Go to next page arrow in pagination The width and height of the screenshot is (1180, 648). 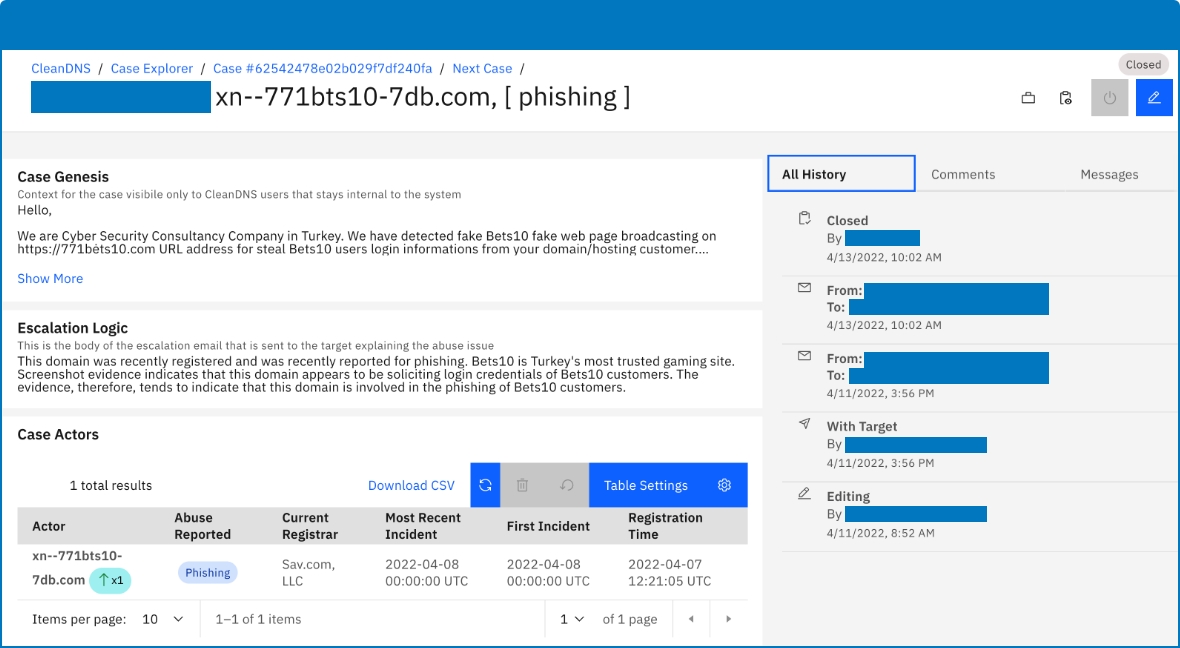728,619
